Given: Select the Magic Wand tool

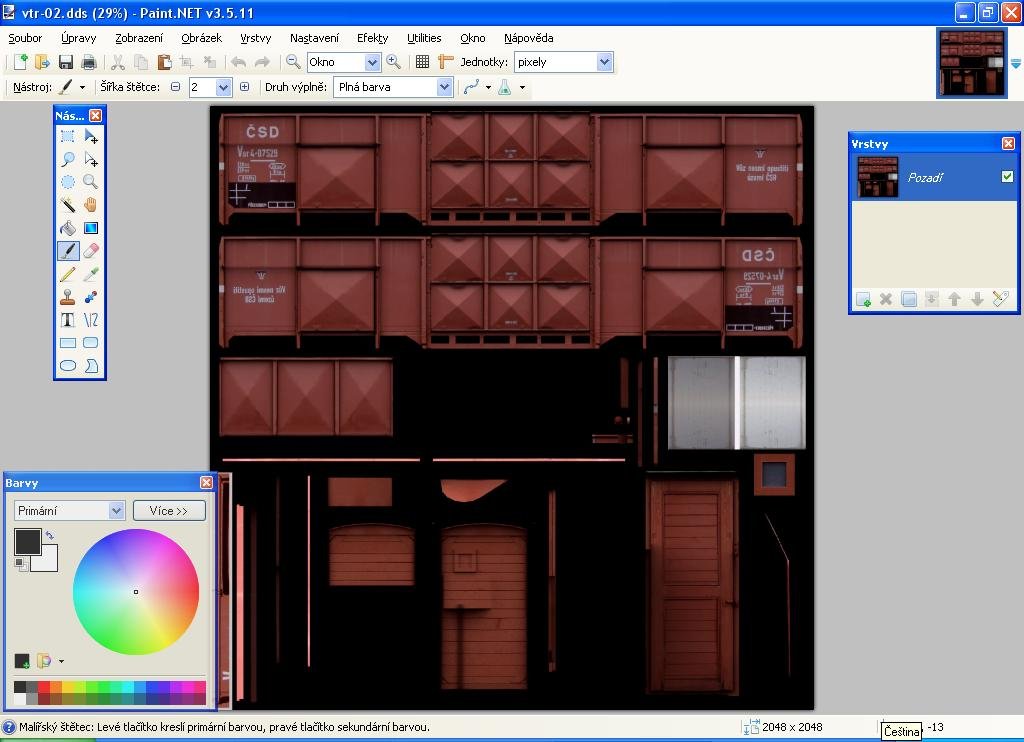Looking at the screenshot, I should coord(67,205).
